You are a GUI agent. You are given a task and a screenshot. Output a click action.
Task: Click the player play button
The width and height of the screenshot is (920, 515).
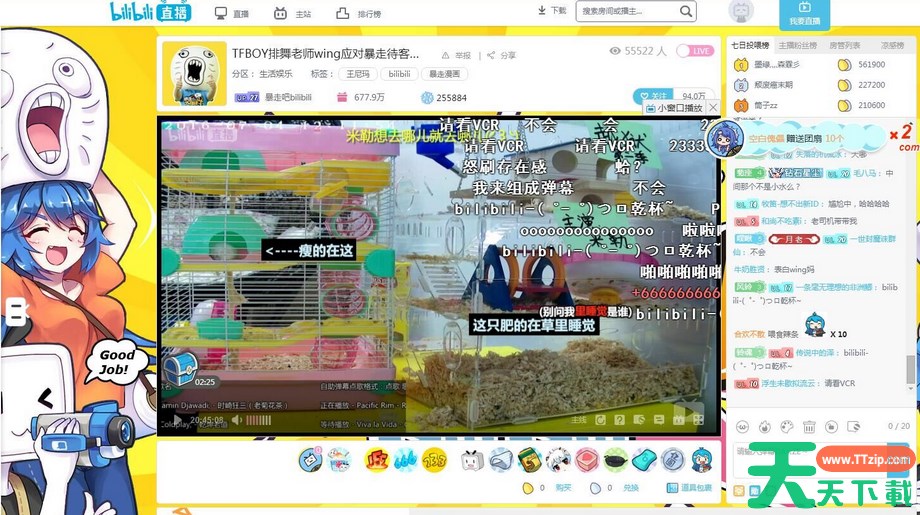click(177, 421)
